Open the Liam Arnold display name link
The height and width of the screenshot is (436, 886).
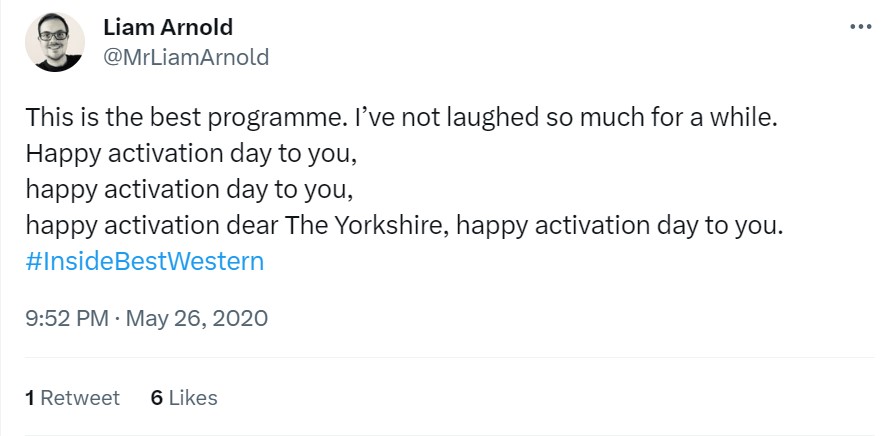tap(168, 26)
